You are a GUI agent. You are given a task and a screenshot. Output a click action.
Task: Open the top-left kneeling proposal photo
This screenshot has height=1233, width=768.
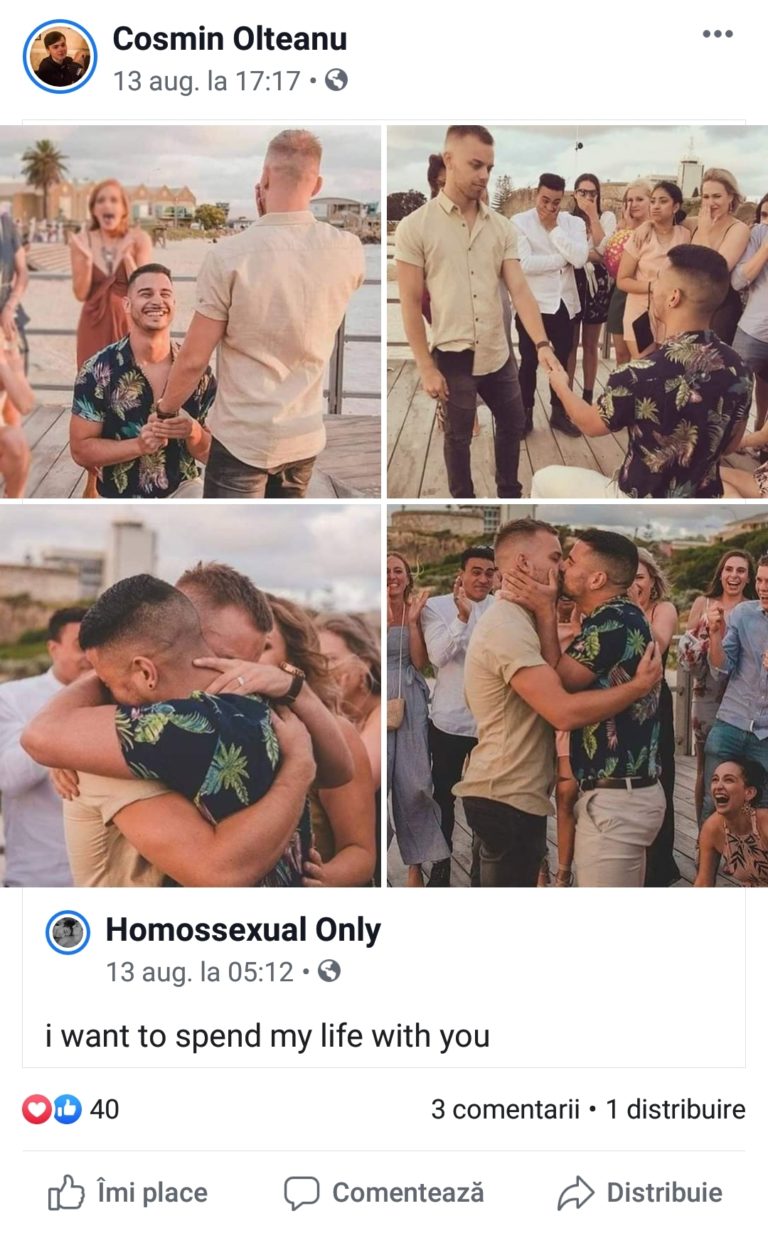coord(190,311)
